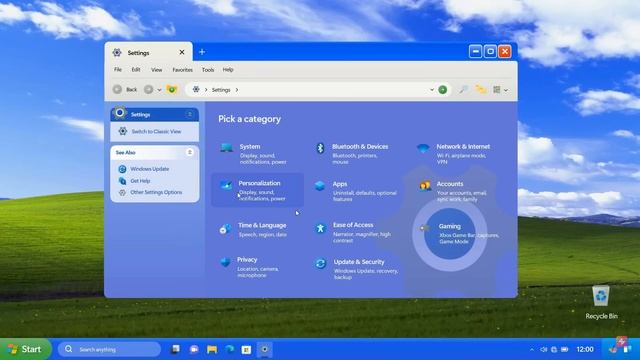Click the Get Help icon in sidebar
The width and height of the screenshot is (640, 360).
[x=122, y=181]
